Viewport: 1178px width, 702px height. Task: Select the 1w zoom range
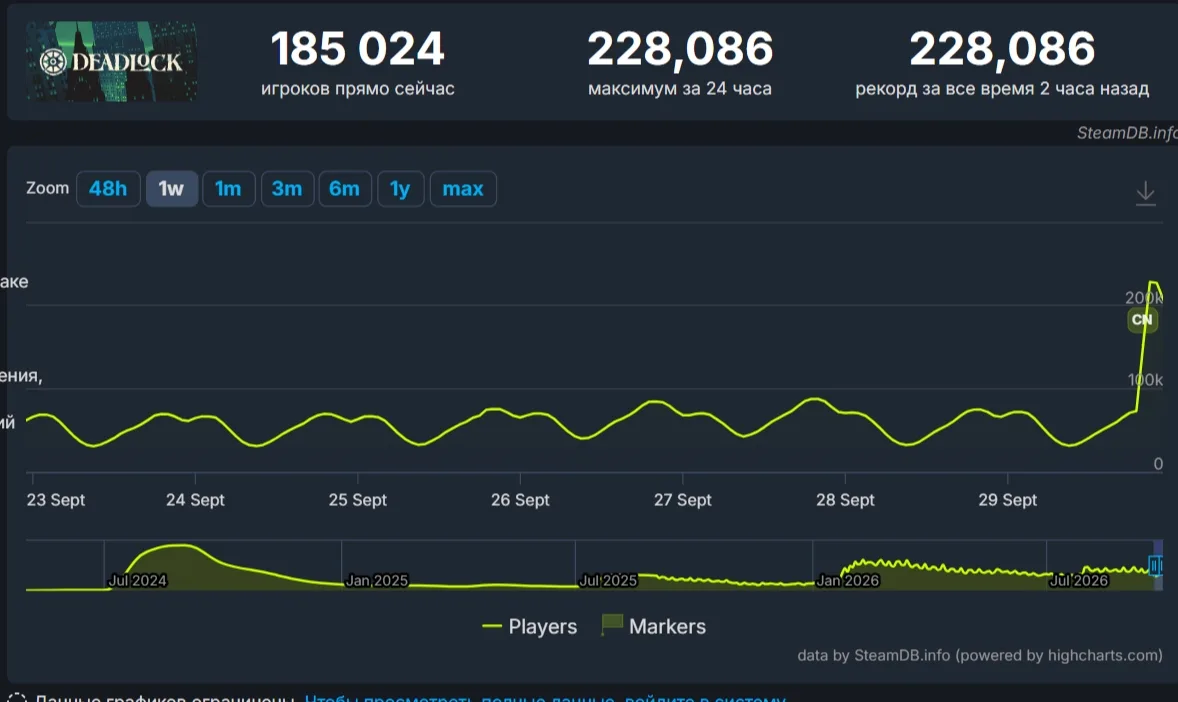pos(171,189)
